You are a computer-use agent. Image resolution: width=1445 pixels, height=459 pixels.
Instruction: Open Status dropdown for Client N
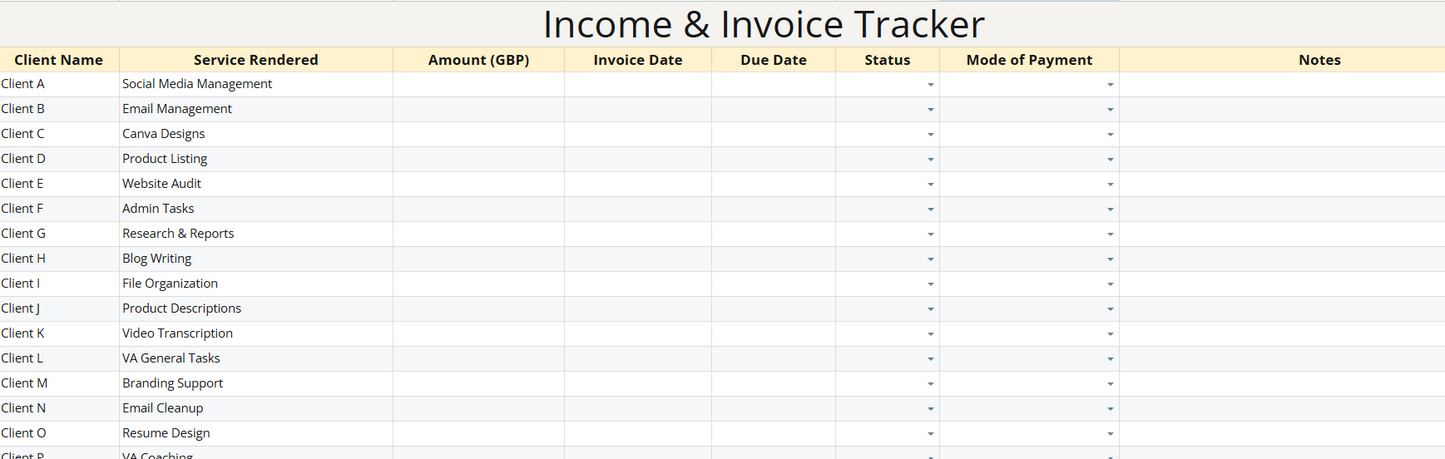tap(930, 410)
